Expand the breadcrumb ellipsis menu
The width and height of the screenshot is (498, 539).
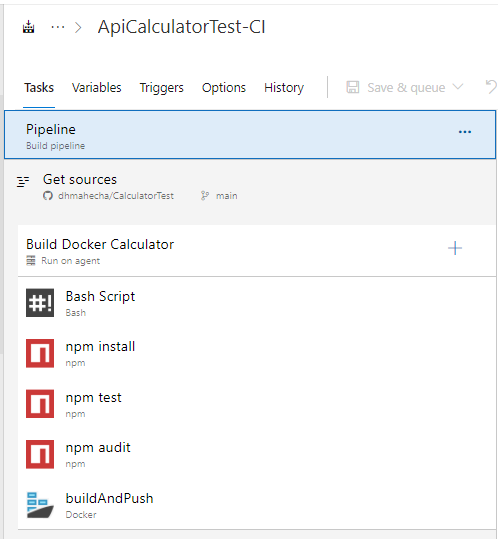pyautogui.click(x=58, y=27)
